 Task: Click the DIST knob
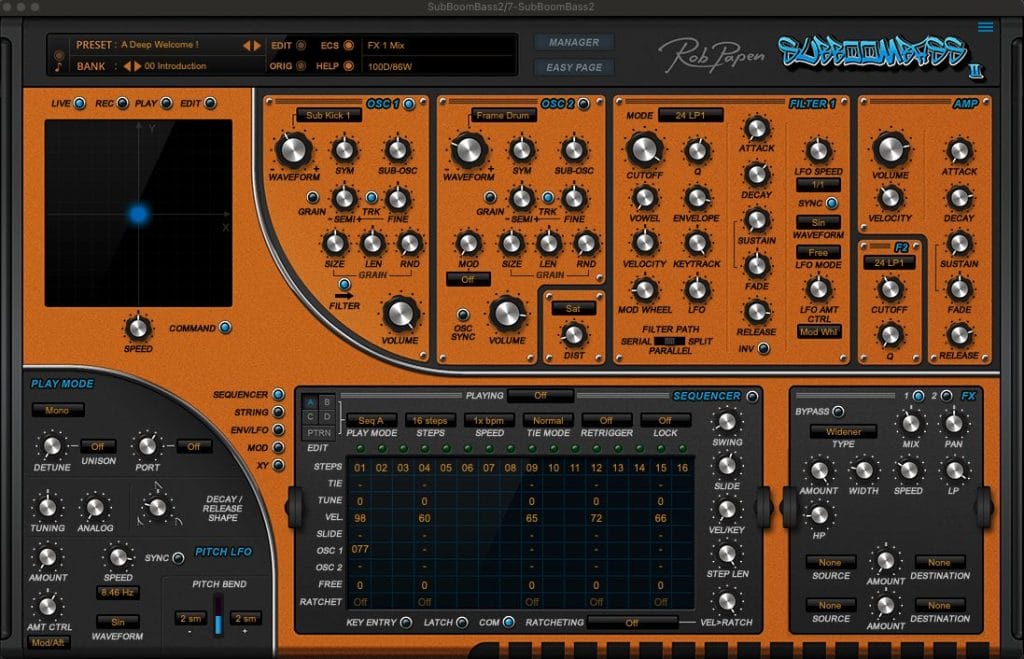[573, 335]
